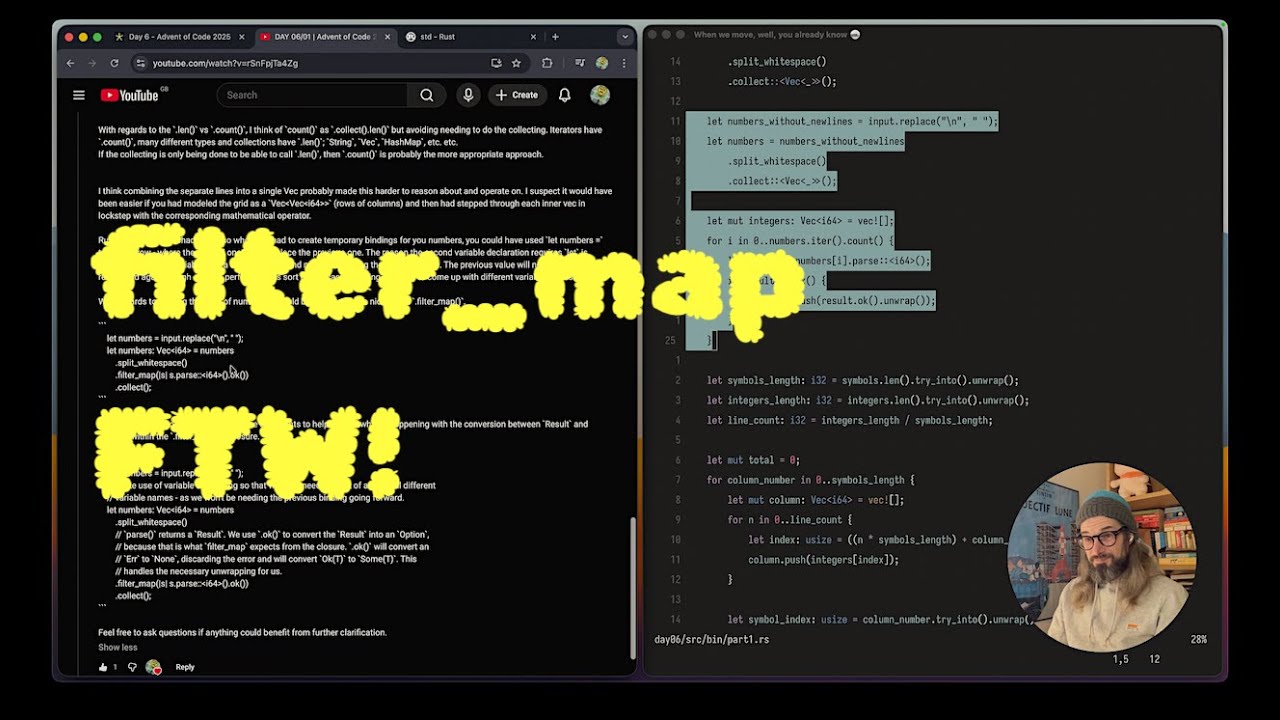Open YouTube notifications bell

click(x=564, y=95)
